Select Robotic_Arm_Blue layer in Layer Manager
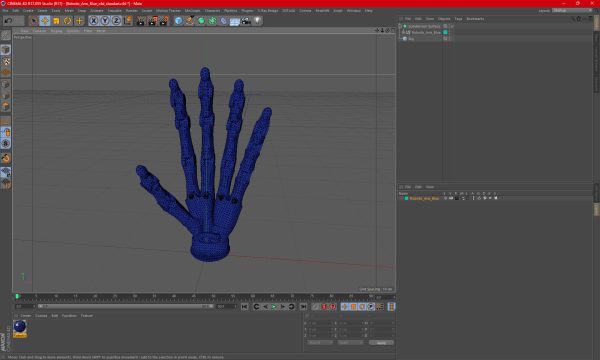The image size is (600, 360). tap(424, 198)
